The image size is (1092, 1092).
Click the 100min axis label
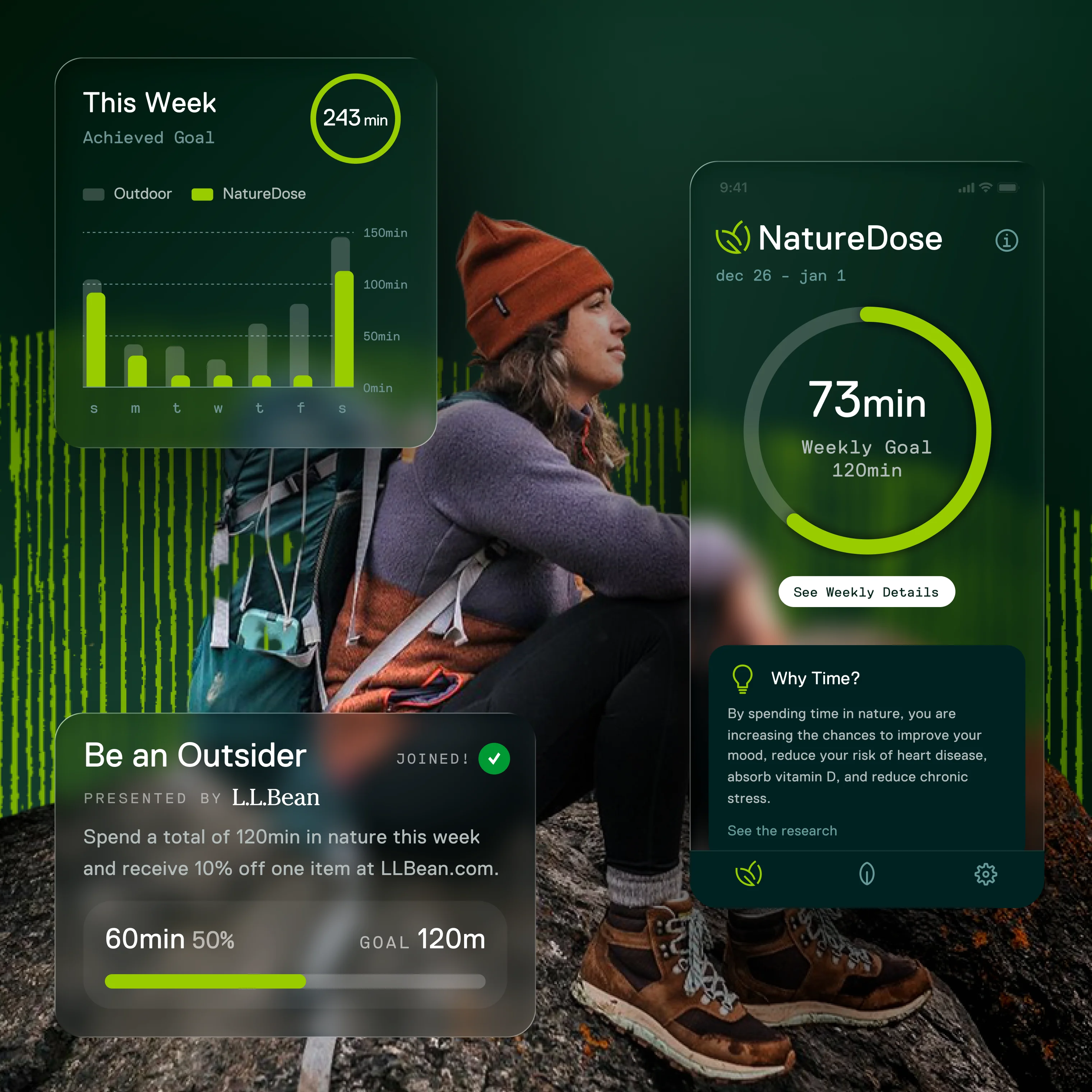coord(385,284)
